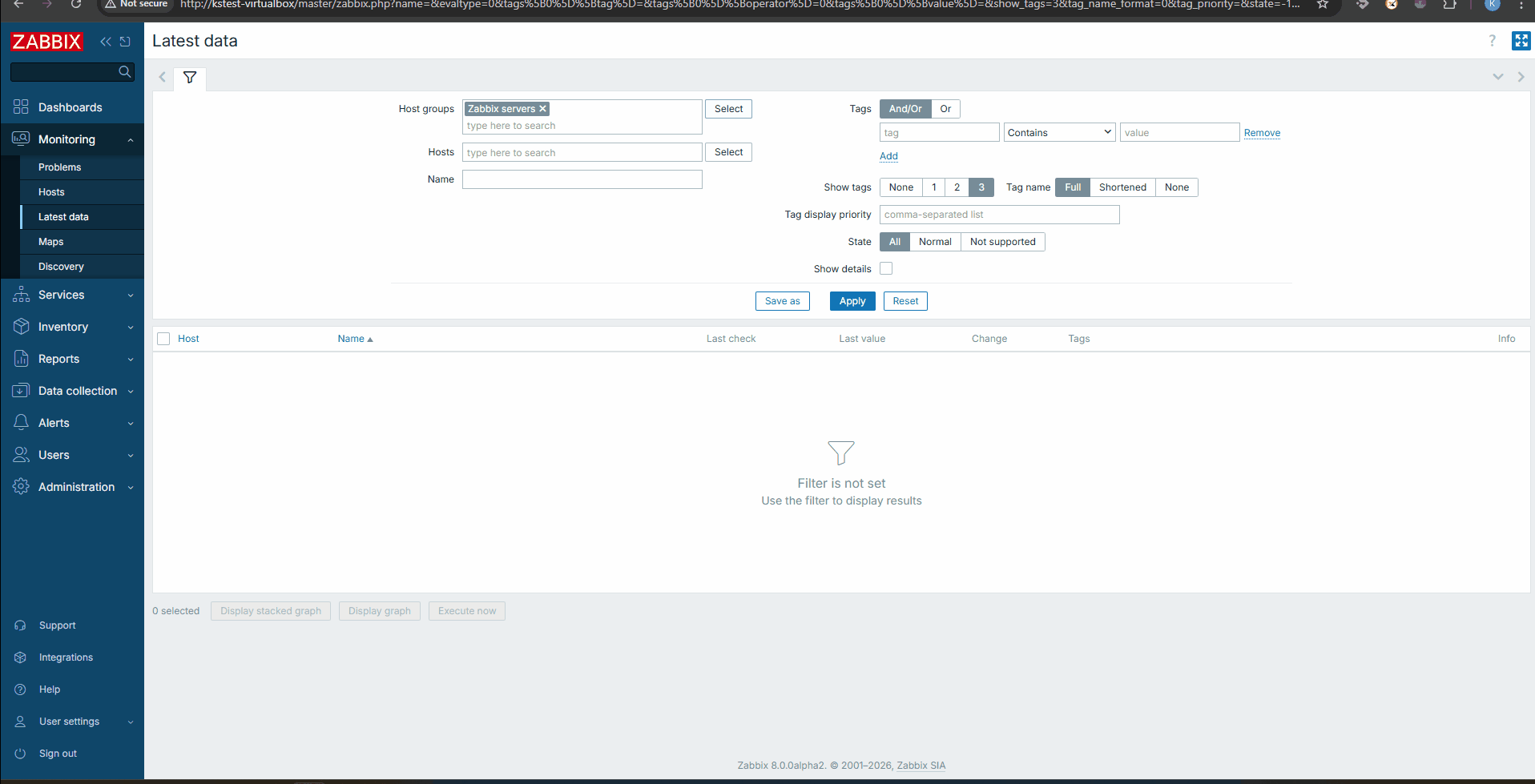1535x784 pixels.
Task: Go to Dashboards in the sidebar
Action: point(70,107)
